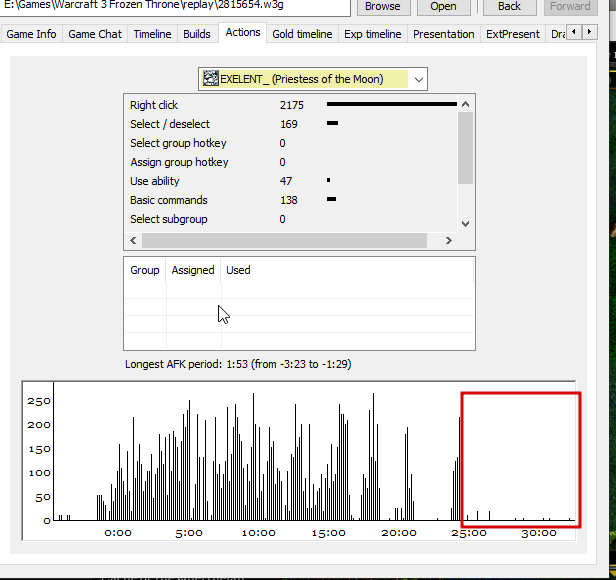The width and height of the screenshot is (616, 580).
Task: Show more tabs with the right tab arrow
Action: click(589, 32)
